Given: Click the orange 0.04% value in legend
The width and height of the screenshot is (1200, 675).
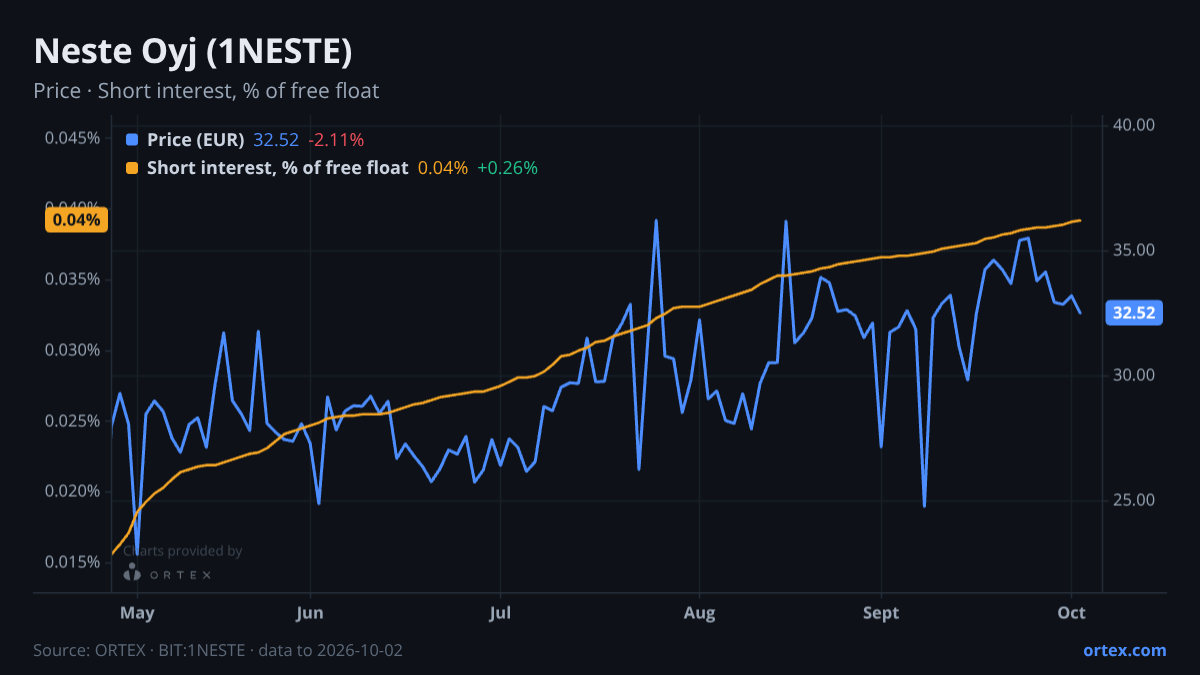Looking at the screenshot, I should click(443, 168).
